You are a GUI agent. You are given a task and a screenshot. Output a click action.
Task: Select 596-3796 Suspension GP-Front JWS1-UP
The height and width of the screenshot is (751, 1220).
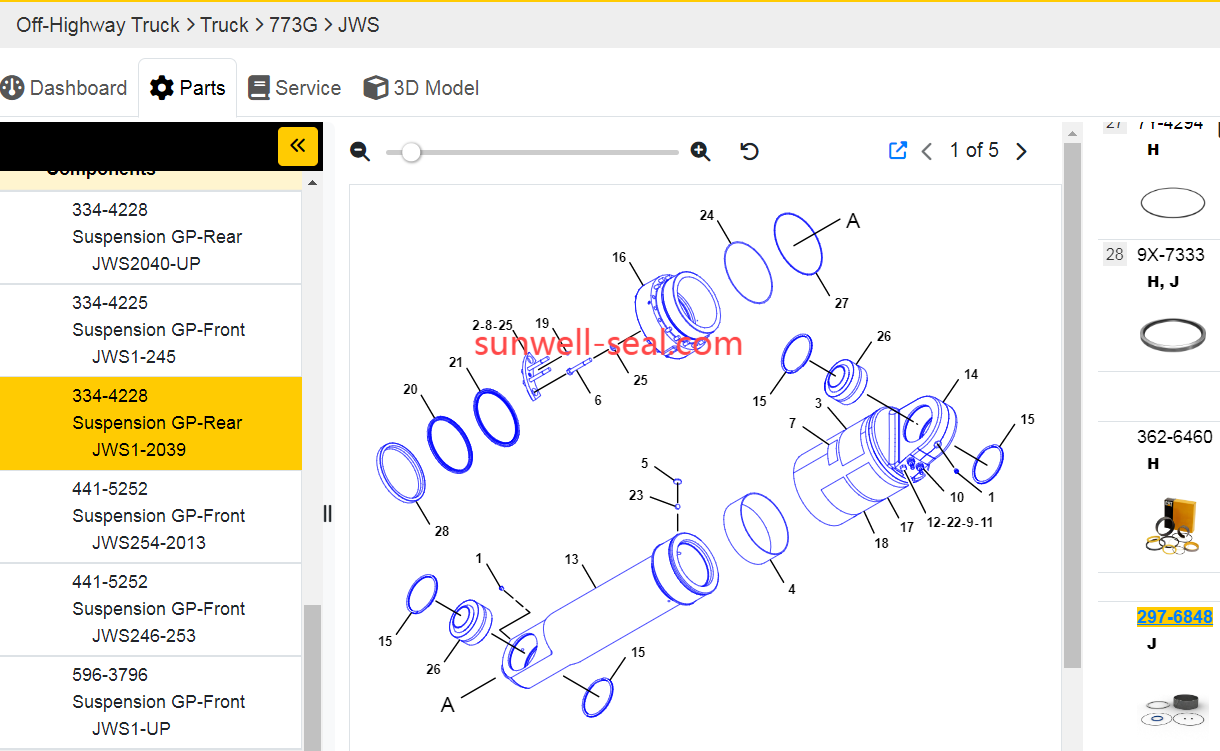(157, 702)
